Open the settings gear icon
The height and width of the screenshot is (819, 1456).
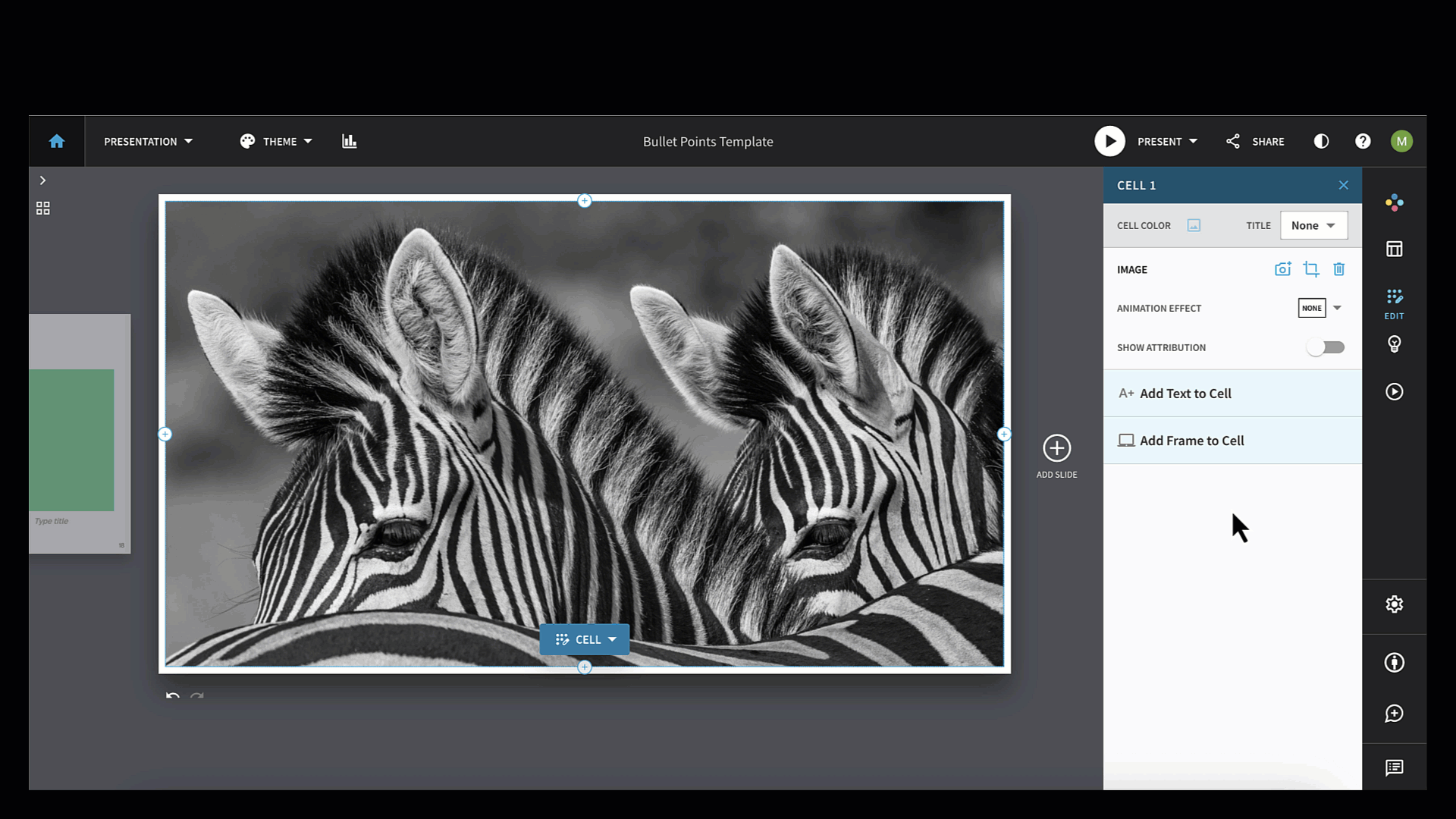pyautogui.click(x=1394, y=604)
